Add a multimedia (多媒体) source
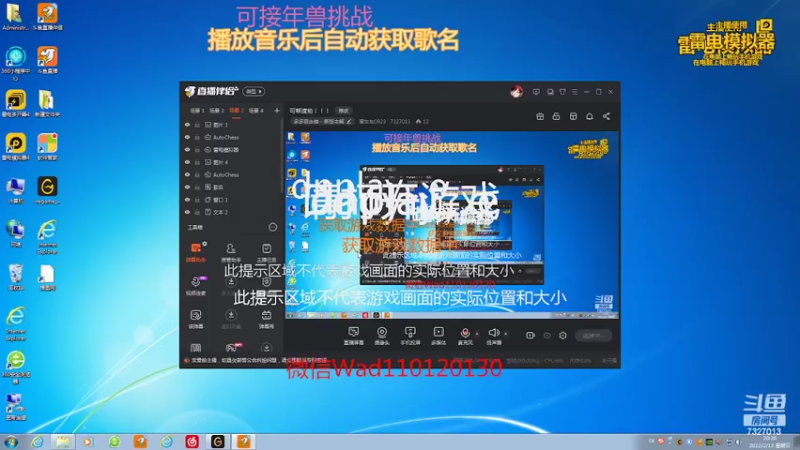The height and width of the screenshot is (450, 800). point(439,332)
